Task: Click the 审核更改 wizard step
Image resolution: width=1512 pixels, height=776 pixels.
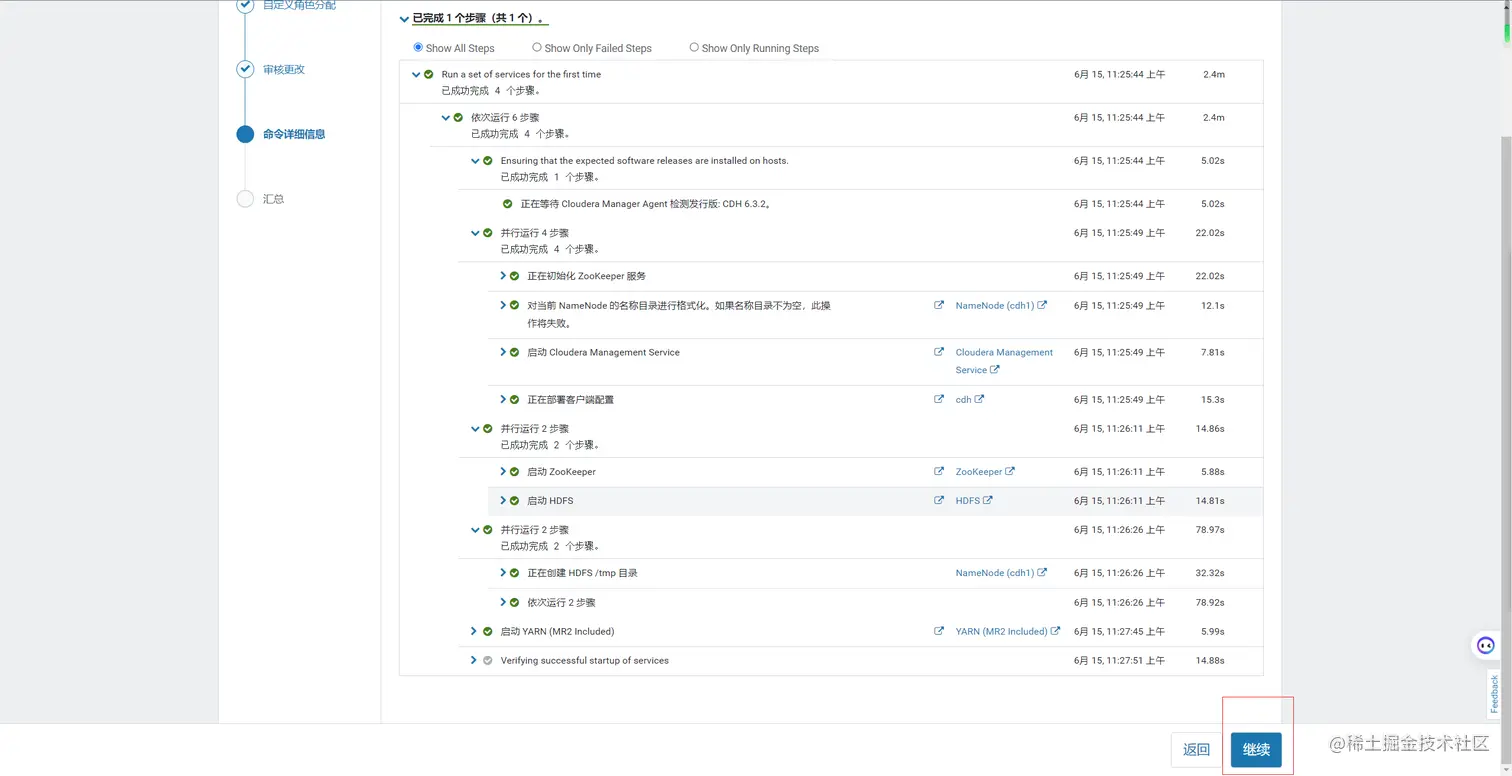Action: [x=283, y=69]
